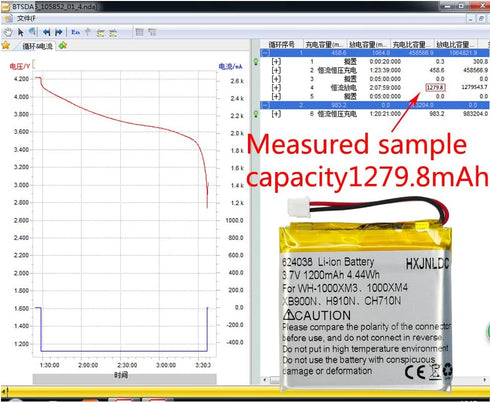Image resolution: width=490 pixels, height=403 pixels.
Task: Expand step 4 constant current discharge row
Action: click(x=276, y=88)
